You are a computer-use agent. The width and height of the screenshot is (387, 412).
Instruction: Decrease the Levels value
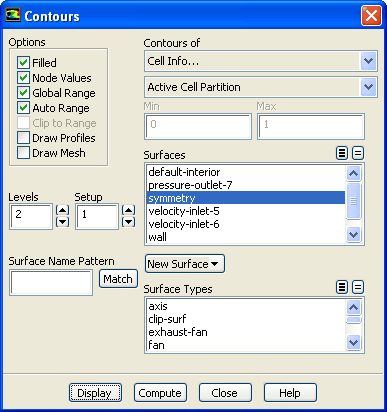pyautogui.click(x=62, y=222)
